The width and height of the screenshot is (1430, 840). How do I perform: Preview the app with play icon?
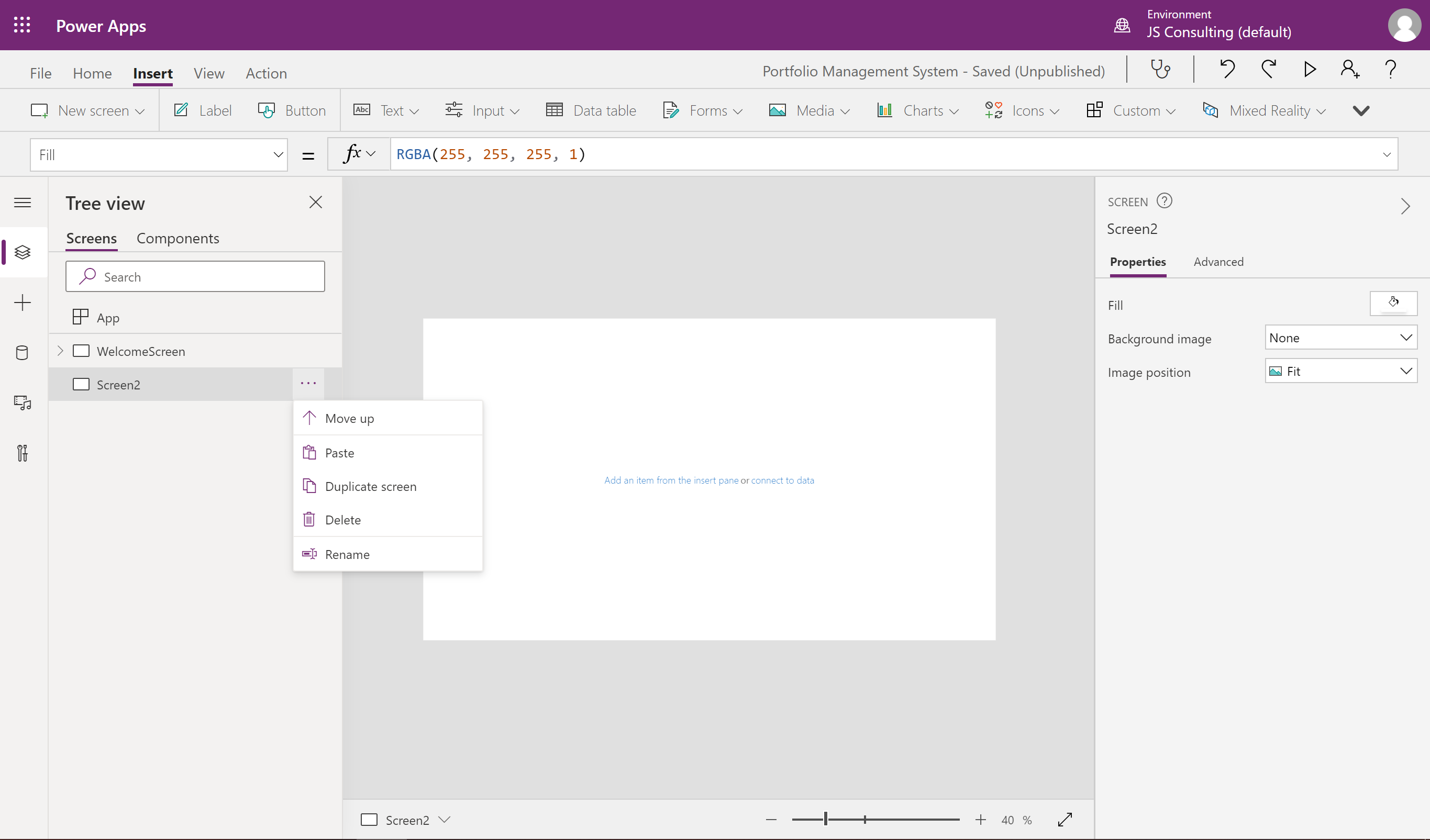click(1310, 70)
